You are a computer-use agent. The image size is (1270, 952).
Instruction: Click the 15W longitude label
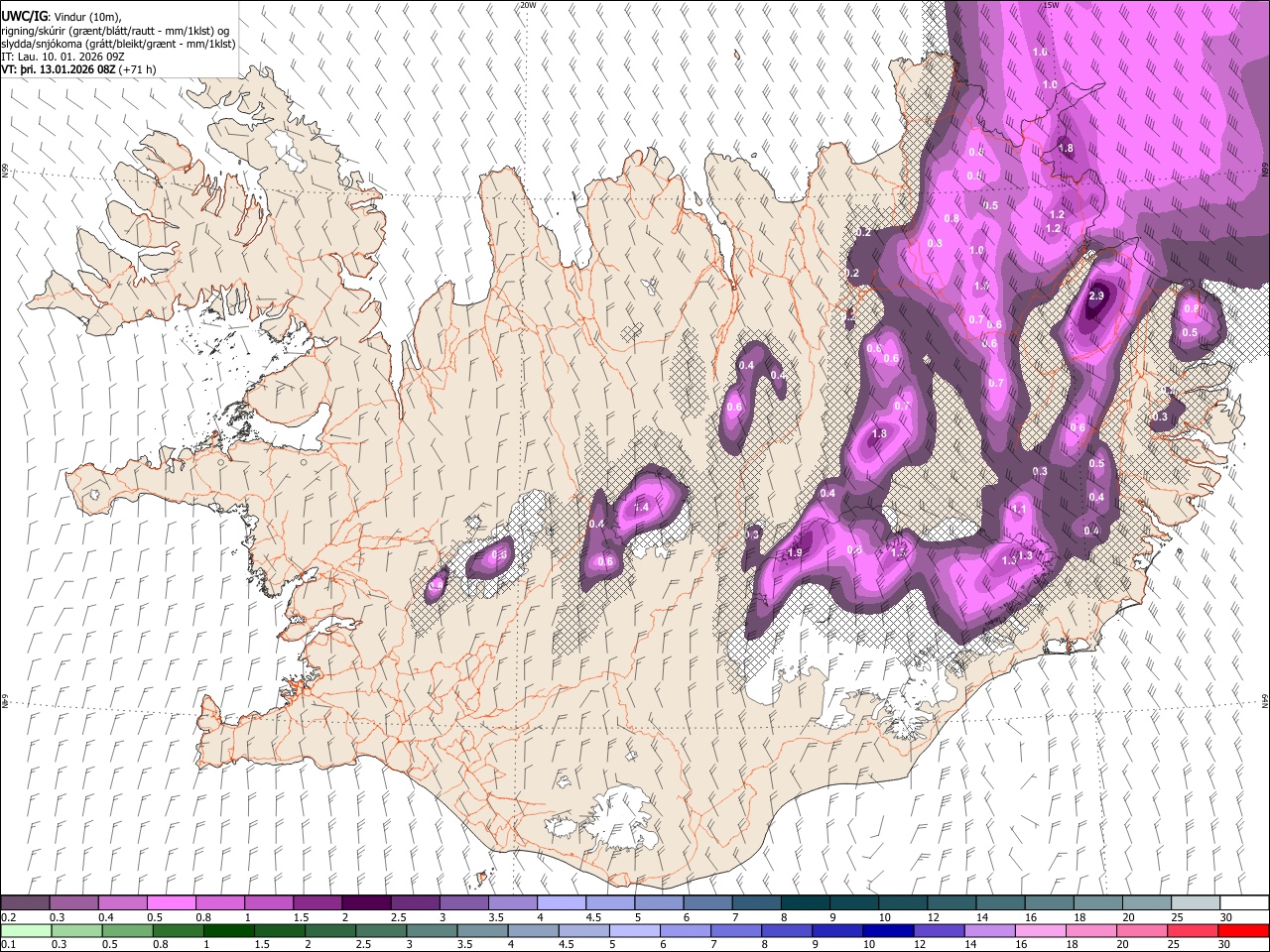tap(1051, 5)
